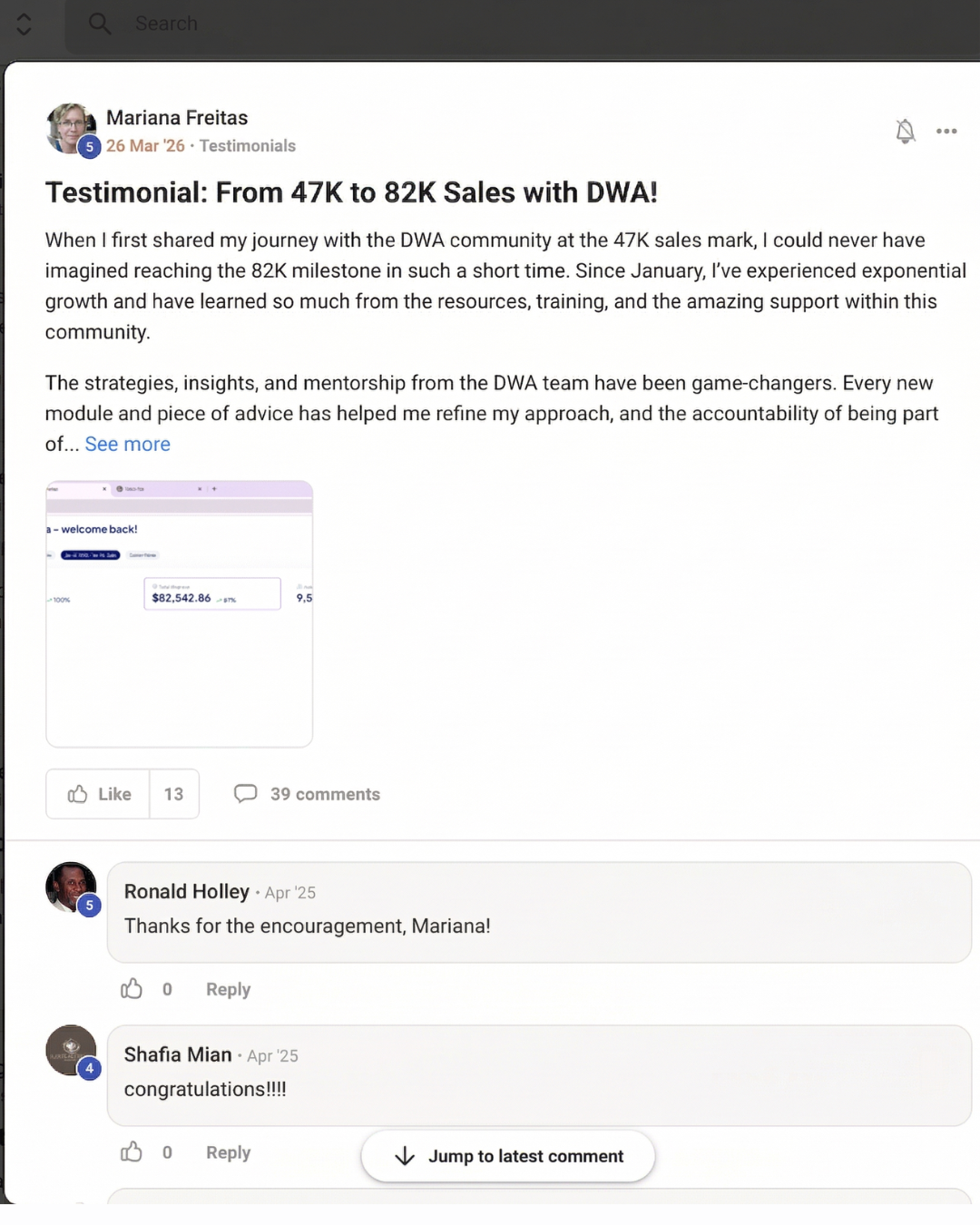Click Shafia Mian's avatar
This screenshot has height=1225, width=980.
coord(70,1050)
